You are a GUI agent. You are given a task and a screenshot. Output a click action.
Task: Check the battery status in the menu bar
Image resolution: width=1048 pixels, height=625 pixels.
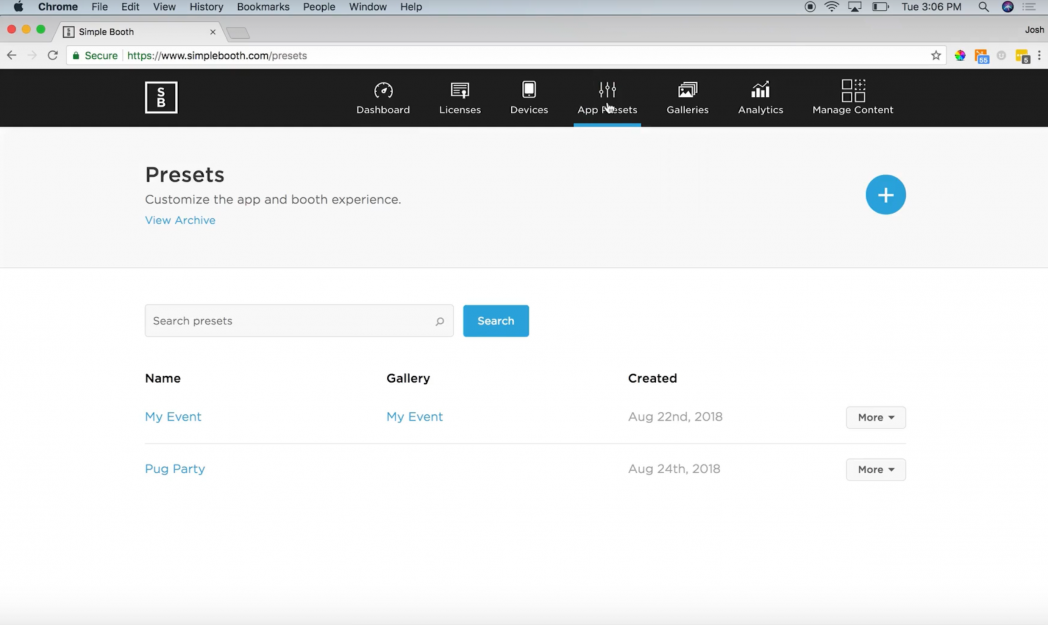(880, 7)
